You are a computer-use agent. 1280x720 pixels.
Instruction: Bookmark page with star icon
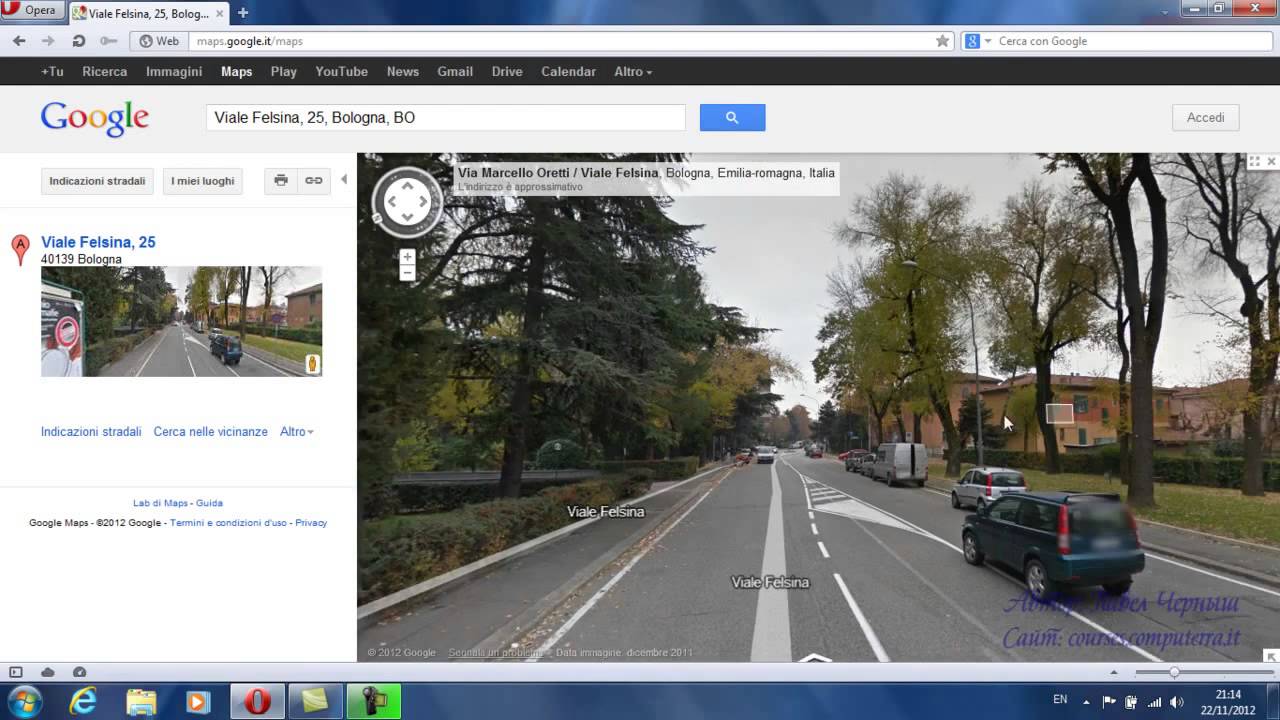pos(942,41)
